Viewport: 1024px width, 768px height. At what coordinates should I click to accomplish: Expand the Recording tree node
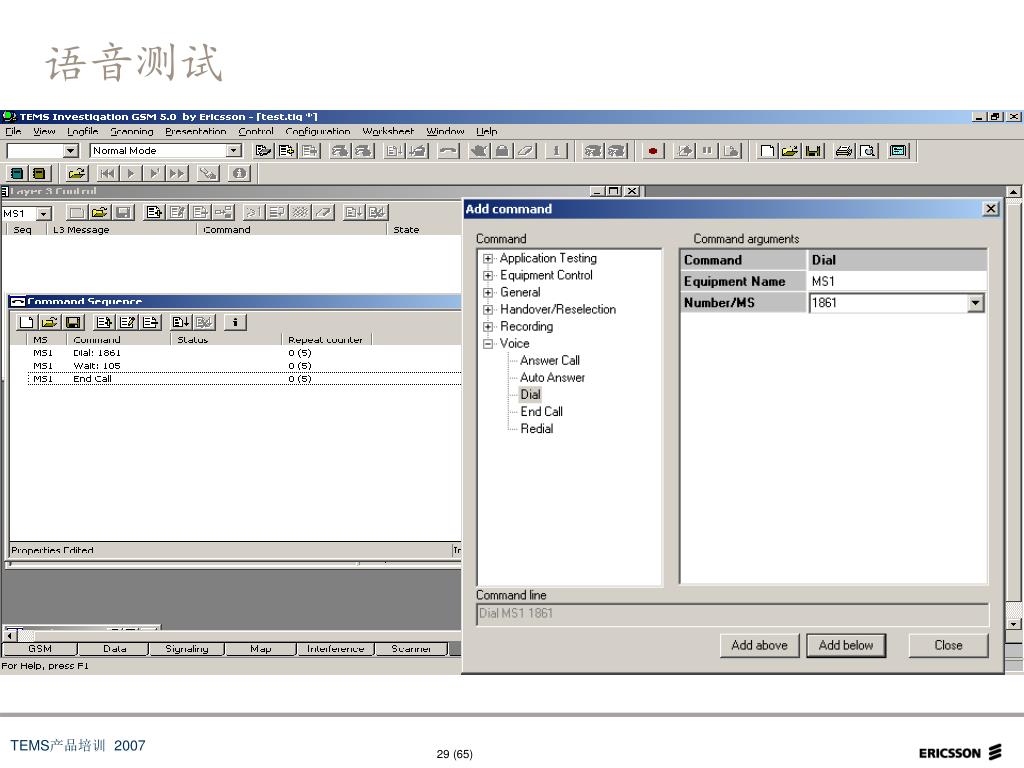[488, 327]
